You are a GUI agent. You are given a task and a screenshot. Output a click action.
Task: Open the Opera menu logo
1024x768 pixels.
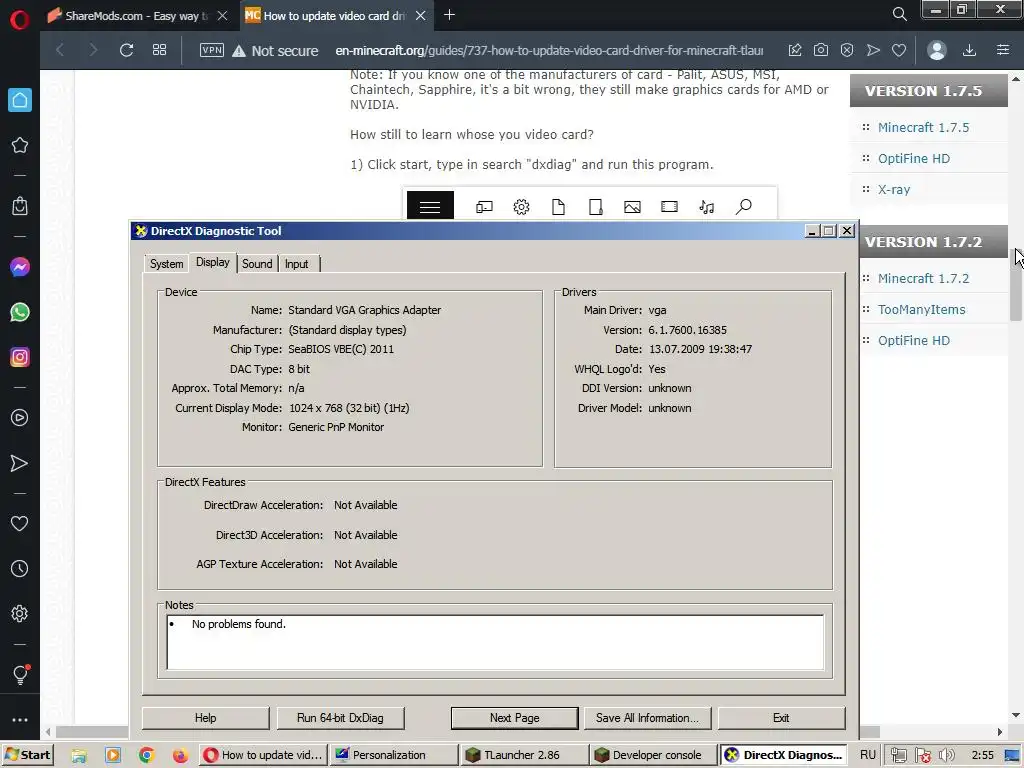pos(20,20)
